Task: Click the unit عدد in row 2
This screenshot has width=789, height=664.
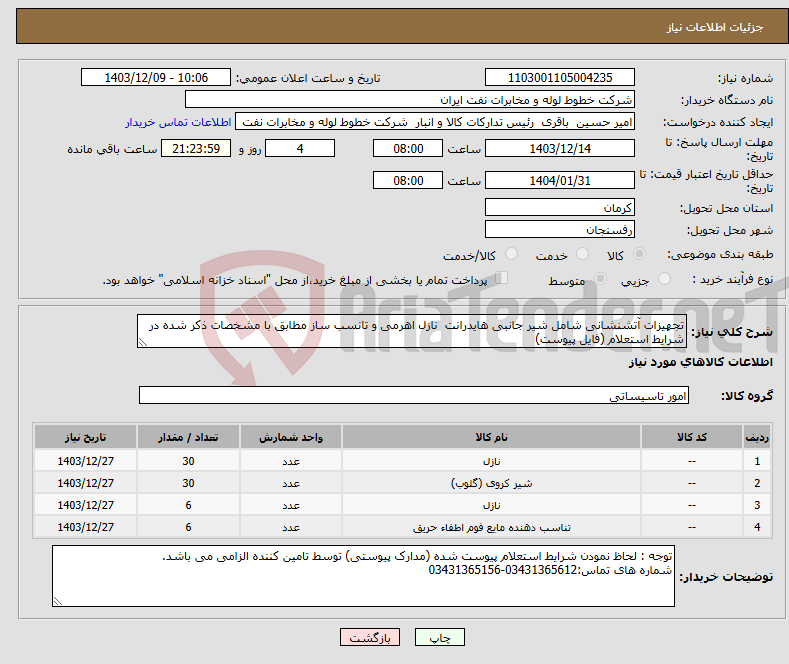Action: (291, 483)
